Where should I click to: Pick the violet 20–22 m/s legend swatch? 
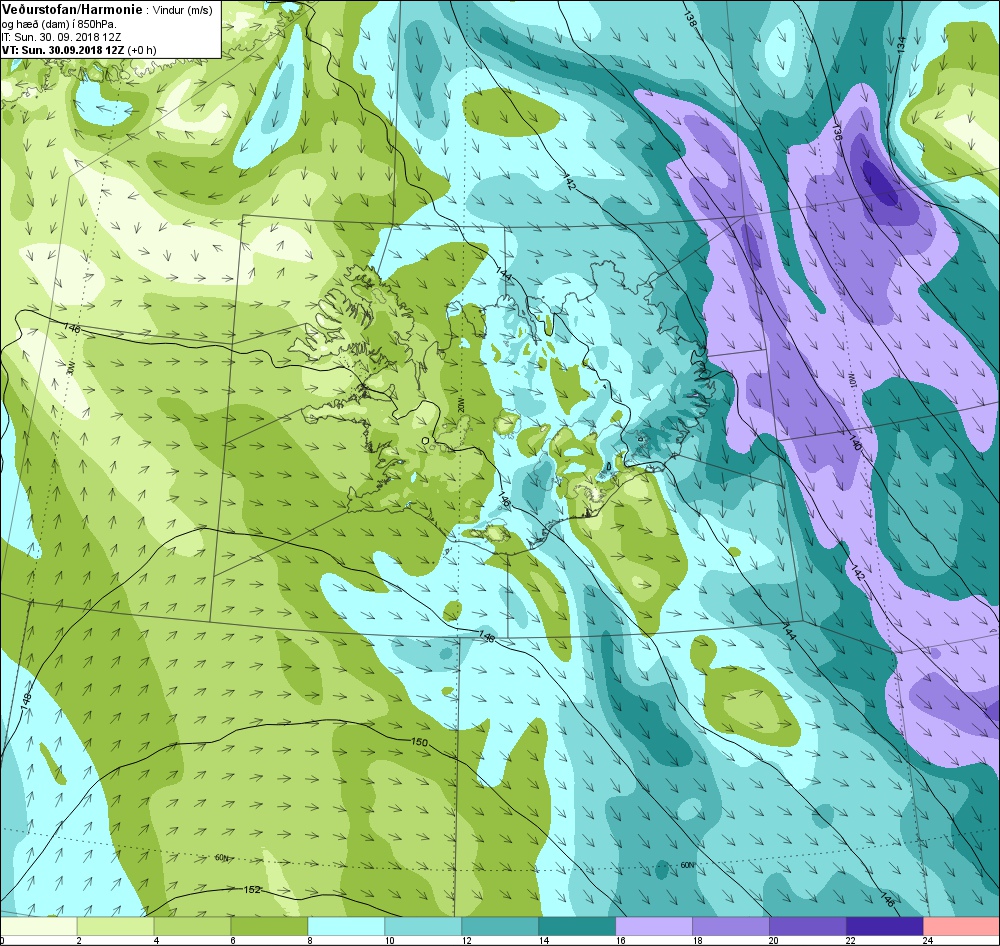click(807, 926)
